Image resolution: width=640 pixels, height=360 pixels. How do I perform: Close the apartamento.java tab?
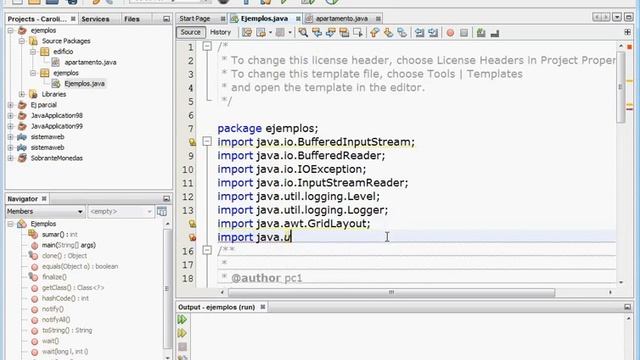[378, 19]
